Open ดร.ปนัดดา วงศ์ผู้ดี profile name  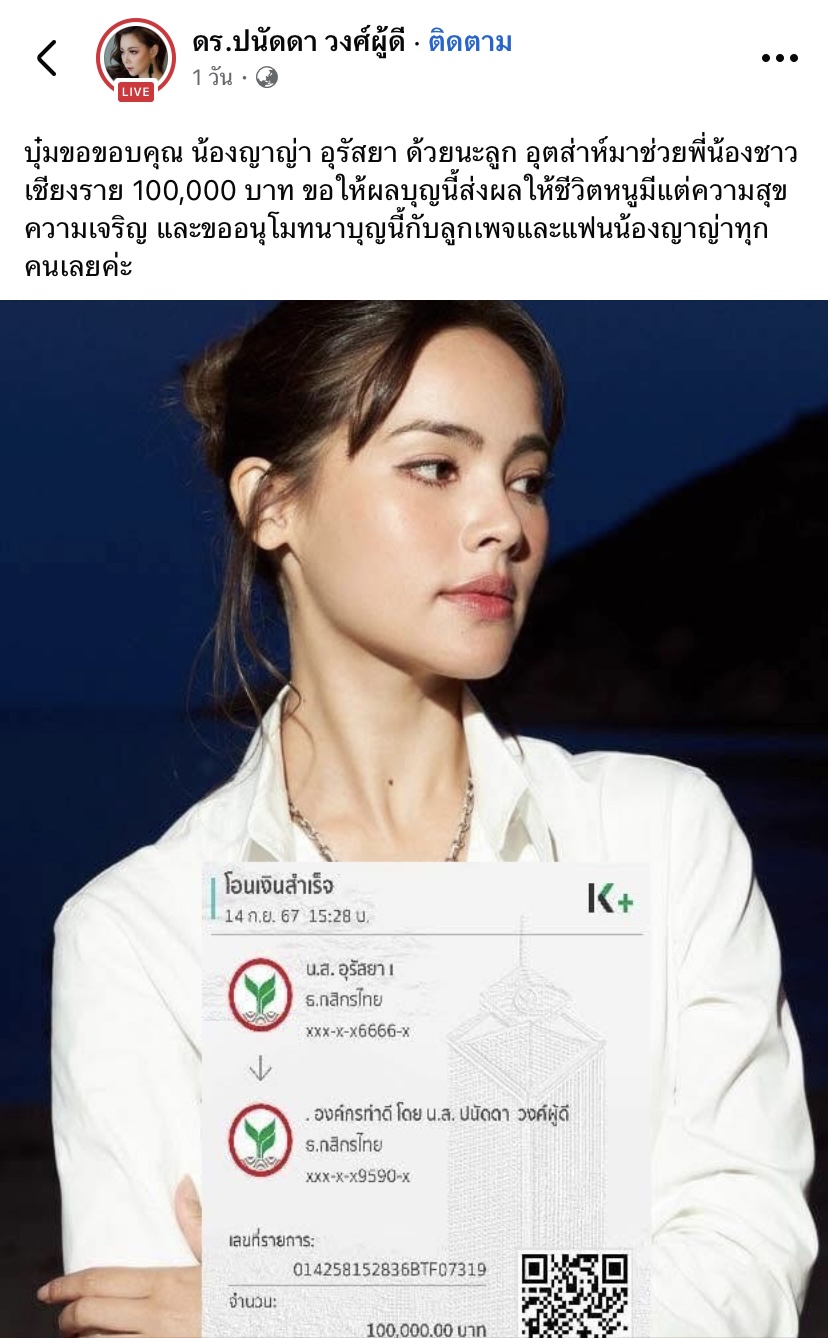(299, 42)
